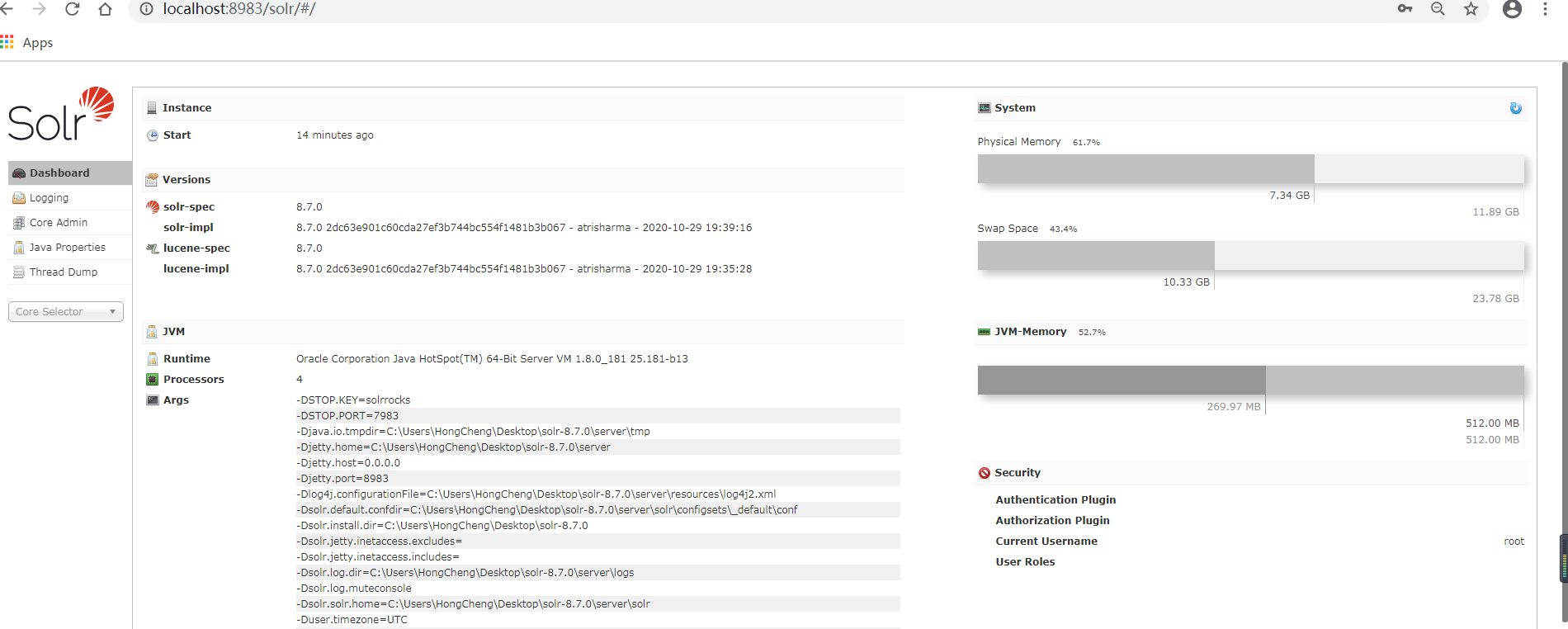Click the blue system refresh icon

1515,108
